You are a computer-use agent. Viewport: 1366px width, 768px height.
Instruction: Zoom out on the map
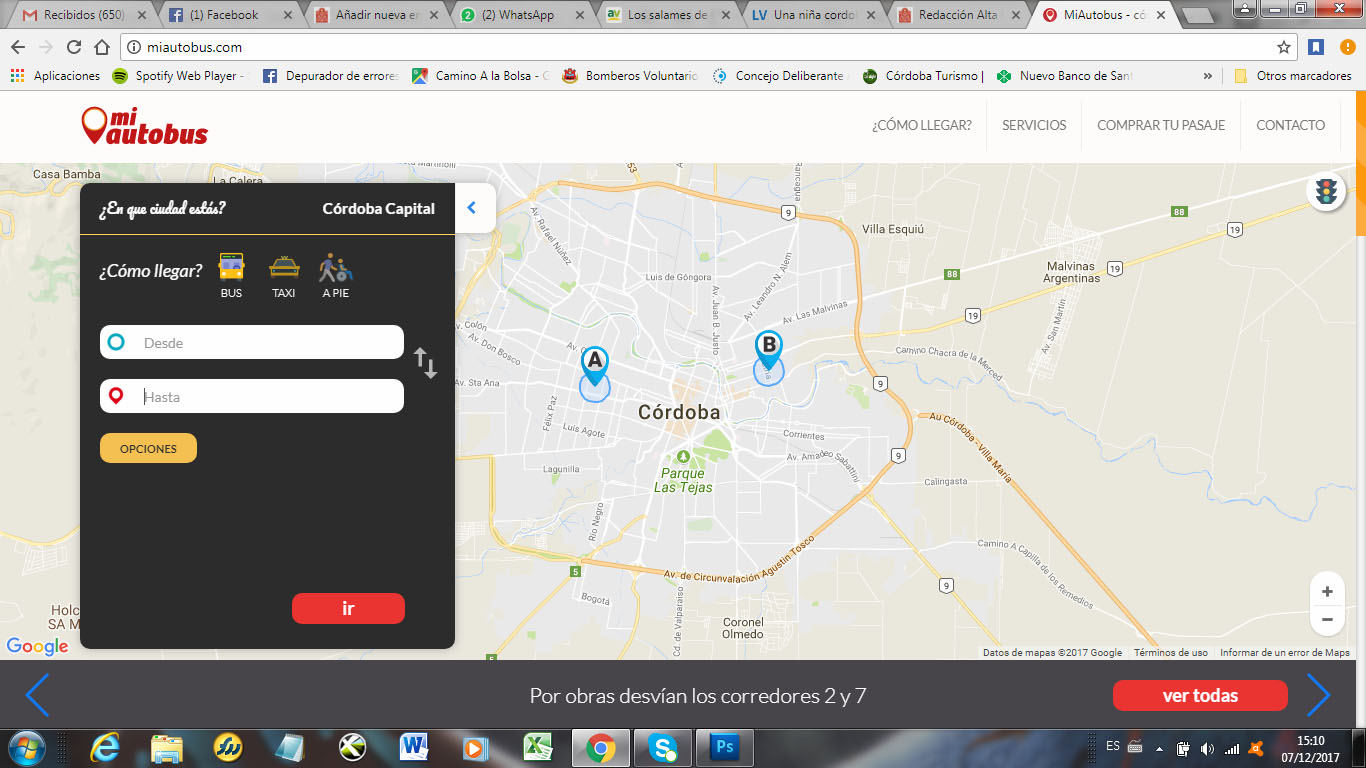click(x=1327, y=620)
